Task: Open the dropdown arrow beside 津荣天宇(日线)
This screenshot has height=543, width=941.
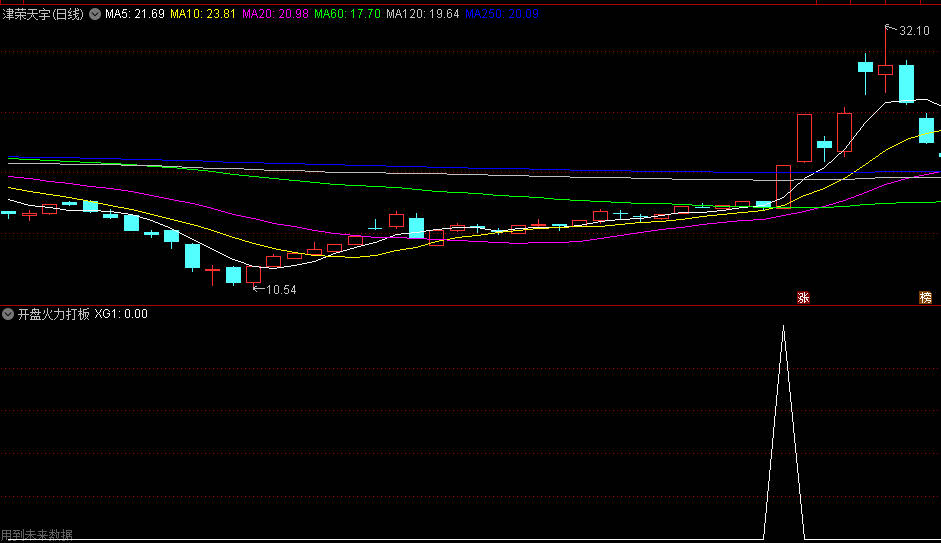Action: point(95,14)
